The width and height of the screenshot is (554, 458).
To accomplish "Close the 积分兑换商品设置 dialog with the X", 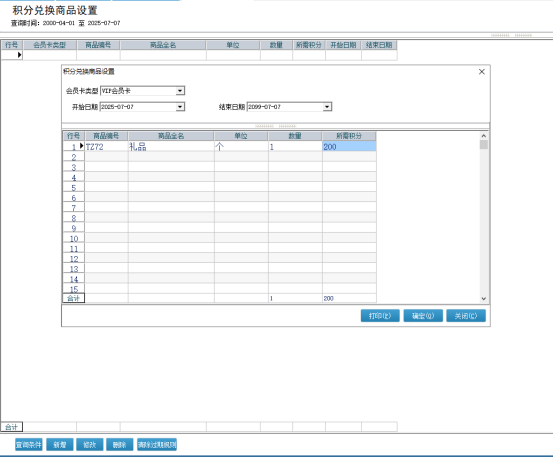I will 482,72.
